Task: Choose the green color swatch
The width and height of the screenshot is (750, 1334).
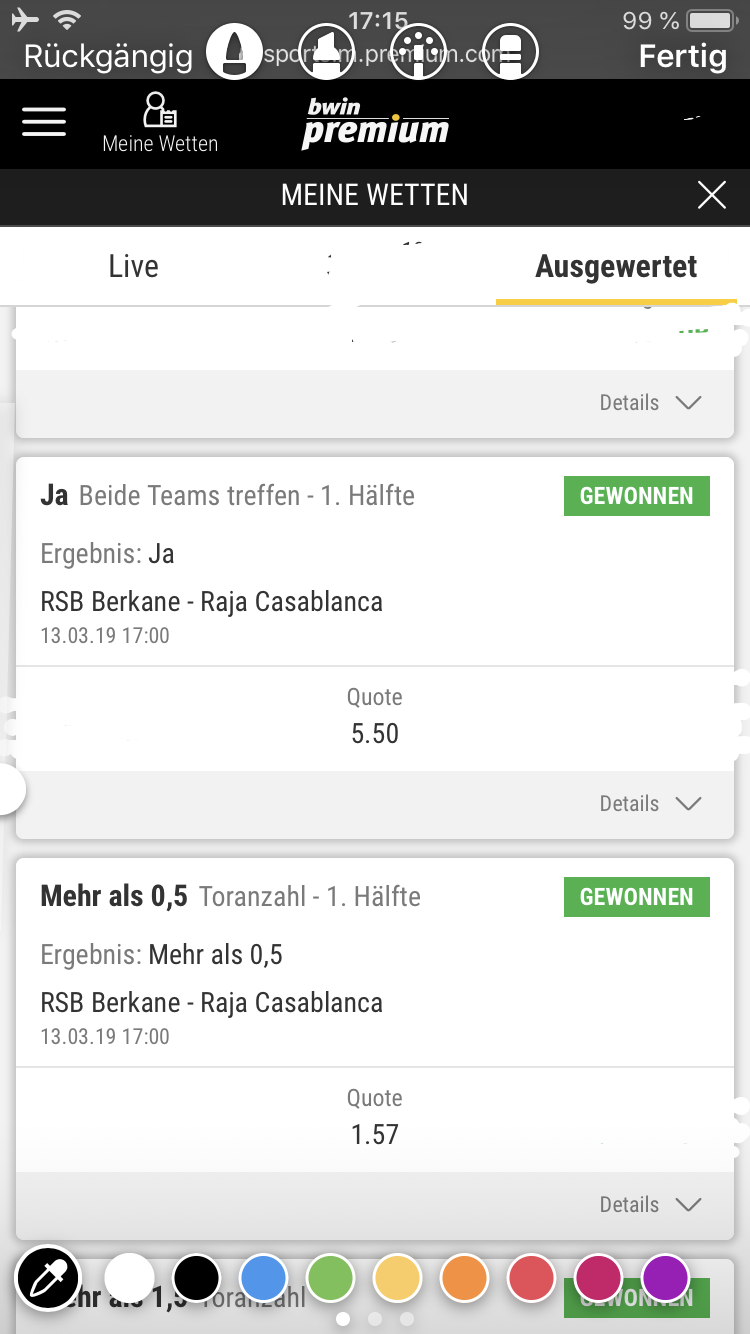Action: (x=331, y=1278)
